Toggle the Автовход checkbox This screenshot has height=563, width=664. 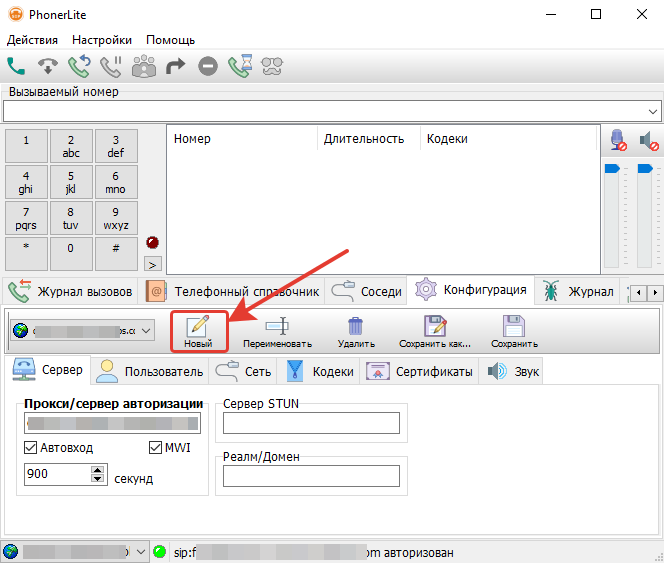(30, 447)
